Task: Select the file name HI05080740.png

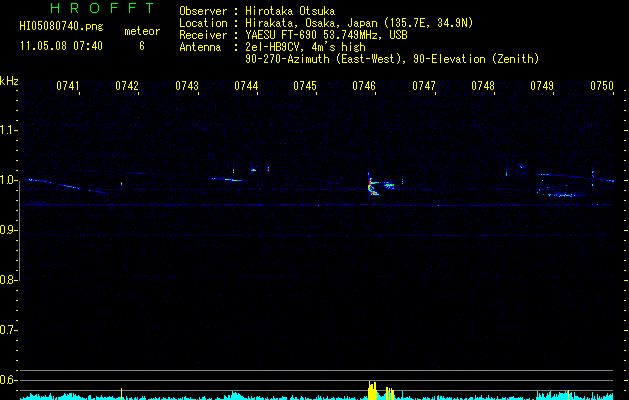Action: (x=61, y=26)
